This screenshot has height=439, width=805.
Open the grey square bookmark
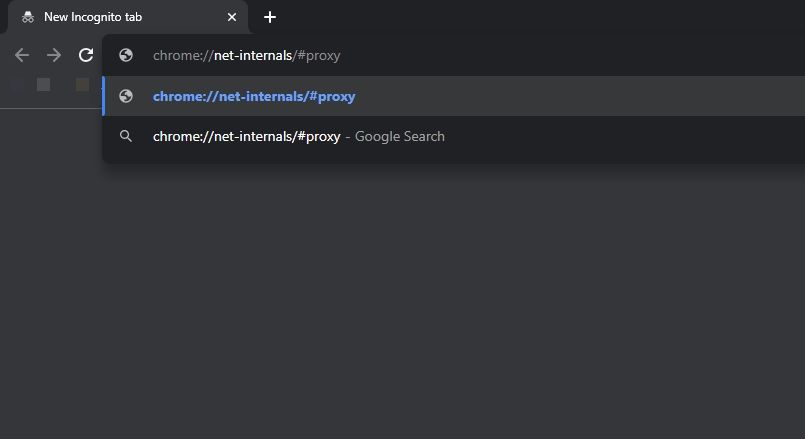coord(43,85)
